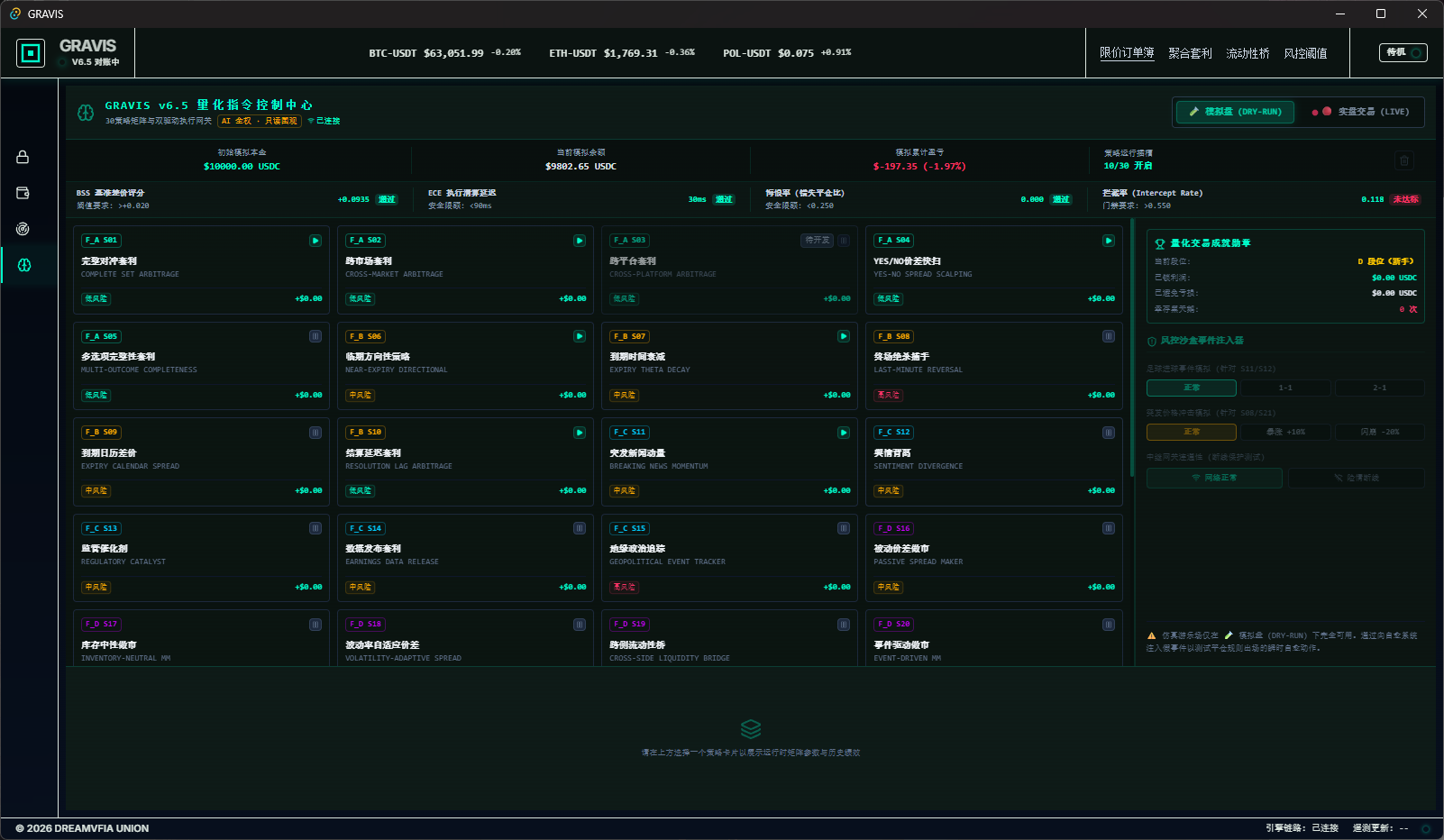Viewport: 1444px width, 840px height.
Task: Select 网络正常 relay gateway option
Action: (1214, 478)
